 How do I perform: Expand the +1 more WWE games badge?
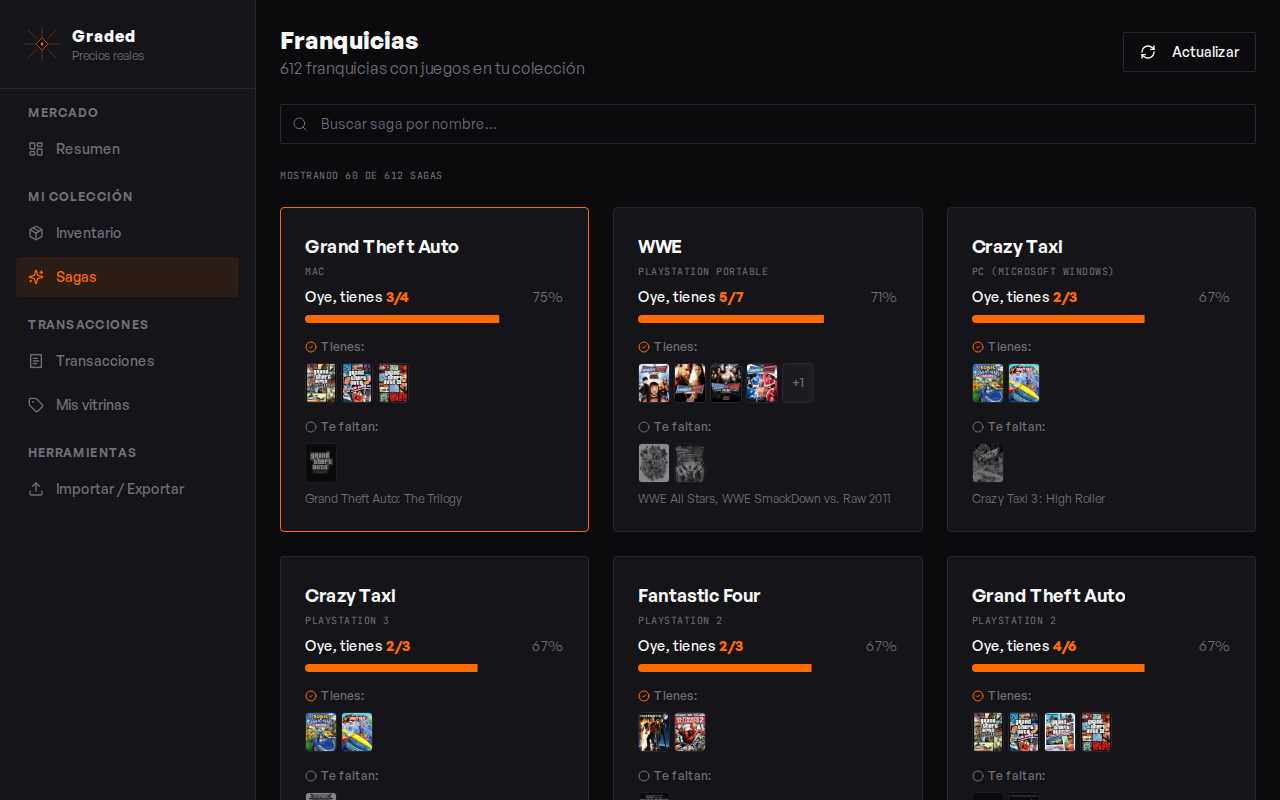pos(798,383)
